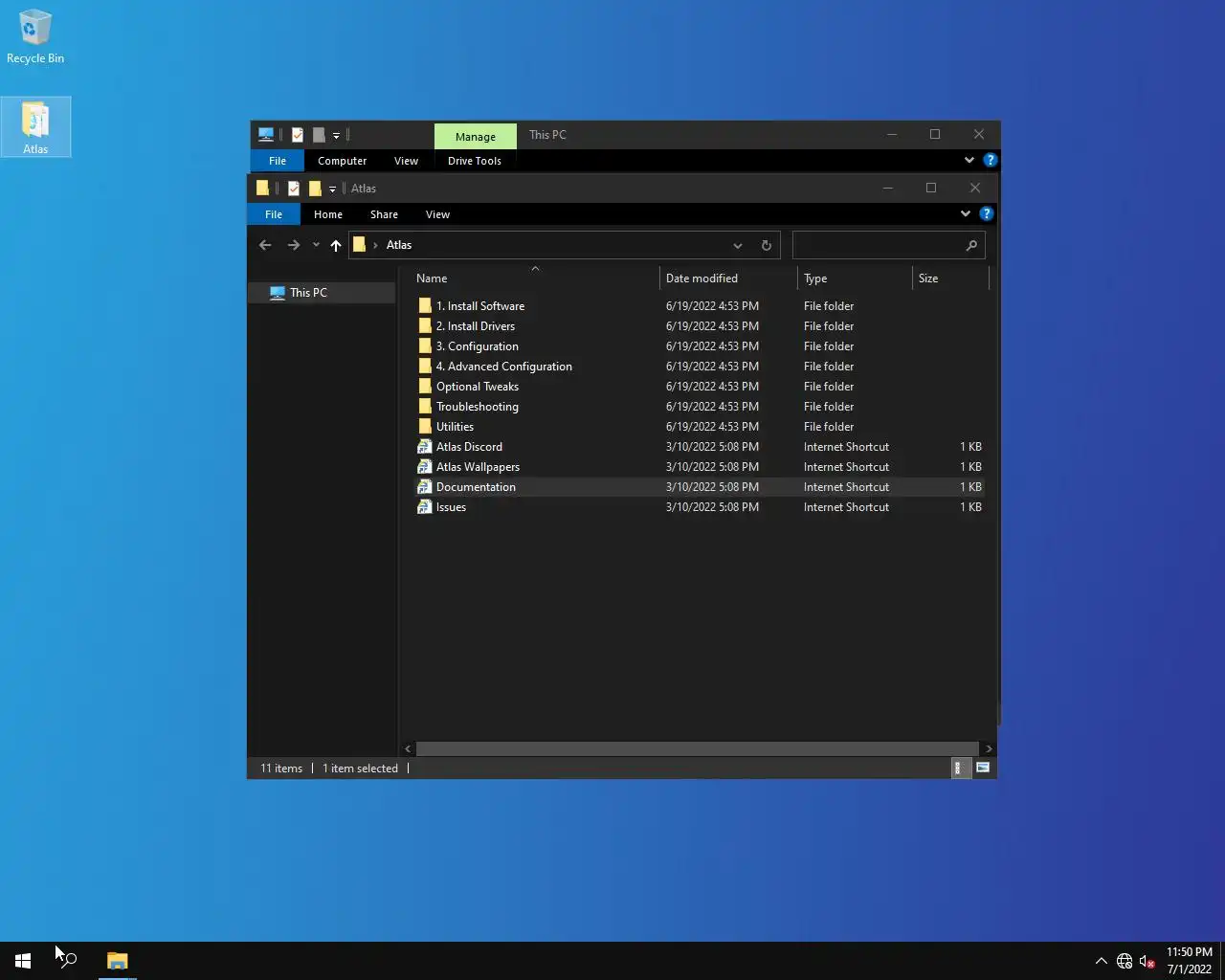This screenshot has width=1225, height=980.
Task: Click Properties icon in This PC title bar
Action: pyautogui.click(x=298, y=135)
